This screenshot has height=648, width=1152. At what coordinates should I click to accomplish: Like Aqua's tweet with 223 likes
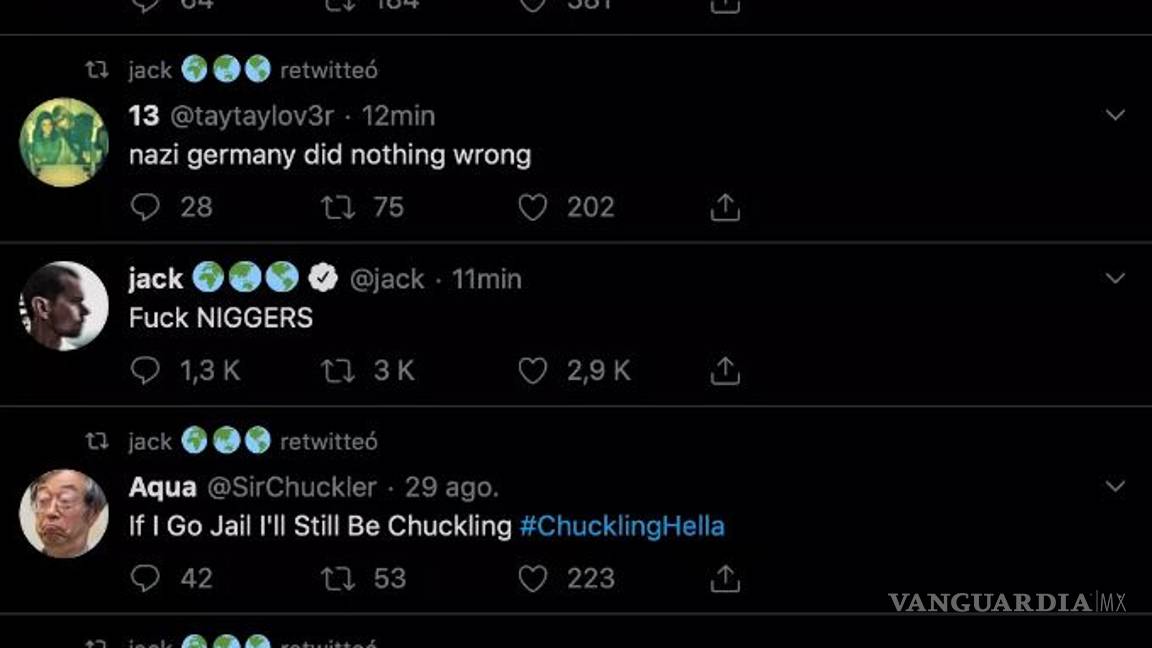pos(532,578)
